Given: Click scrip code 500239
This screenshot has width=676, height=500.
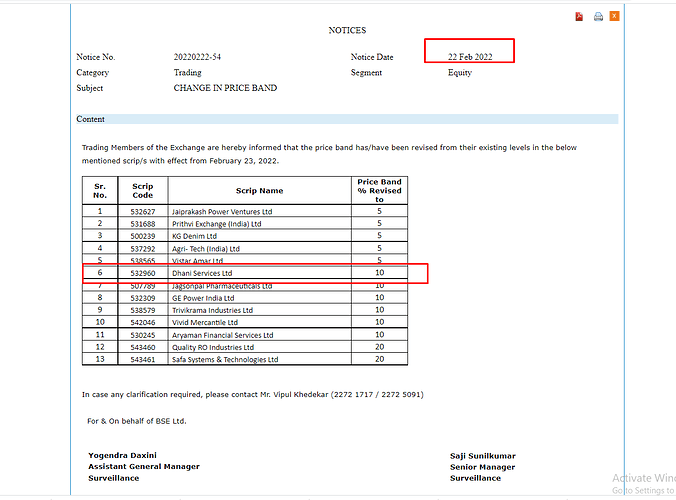Looking at the screenshot, I should (x=143, y=236).
